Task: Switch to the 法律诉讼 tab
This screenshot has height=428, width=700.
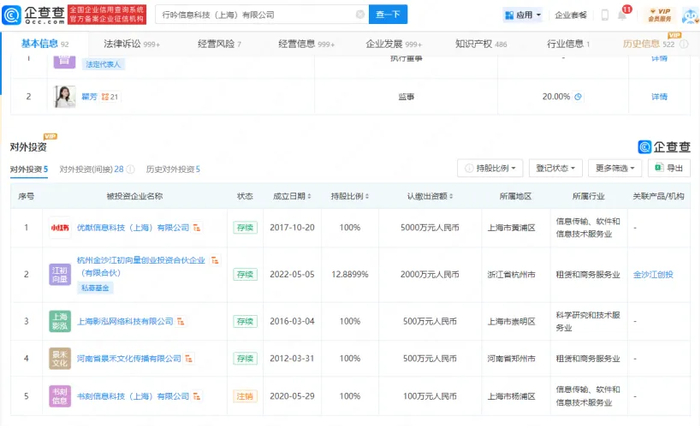Action: pyautogui.click(x=122, y=44)
